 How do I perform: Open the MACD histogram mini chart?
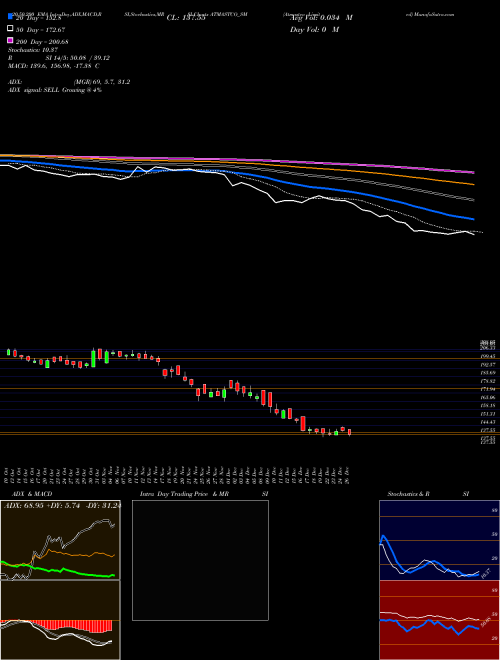click(x=60, y=620)
